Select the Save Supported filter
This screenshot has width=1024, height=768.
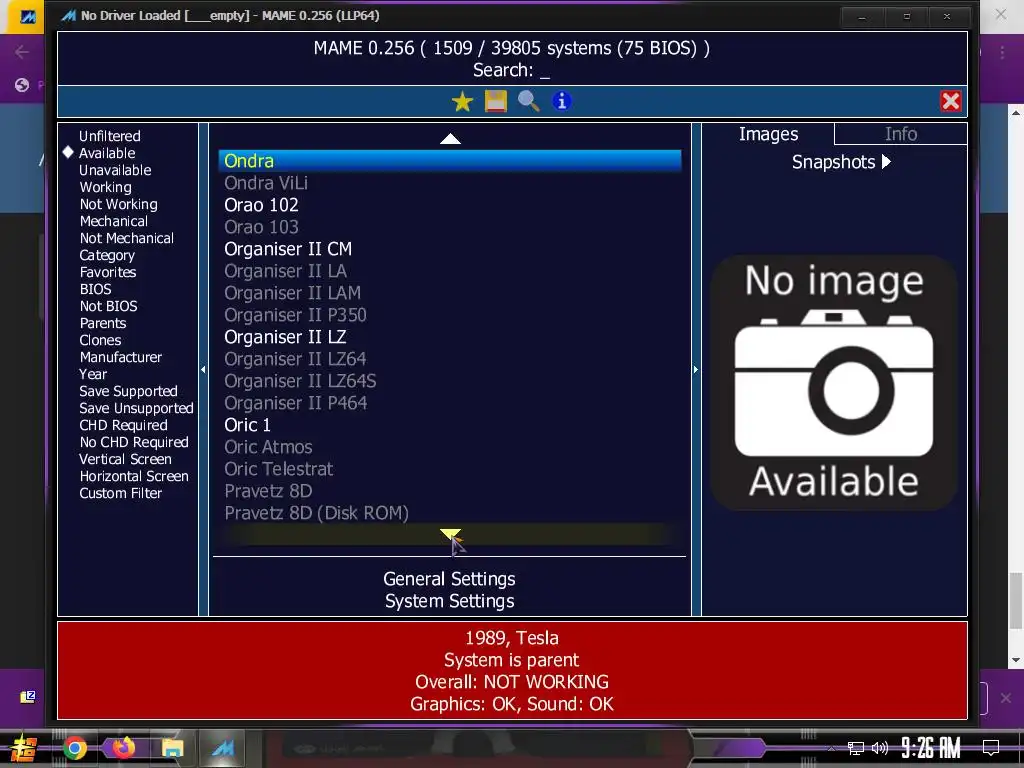click(x=128, y=391)
